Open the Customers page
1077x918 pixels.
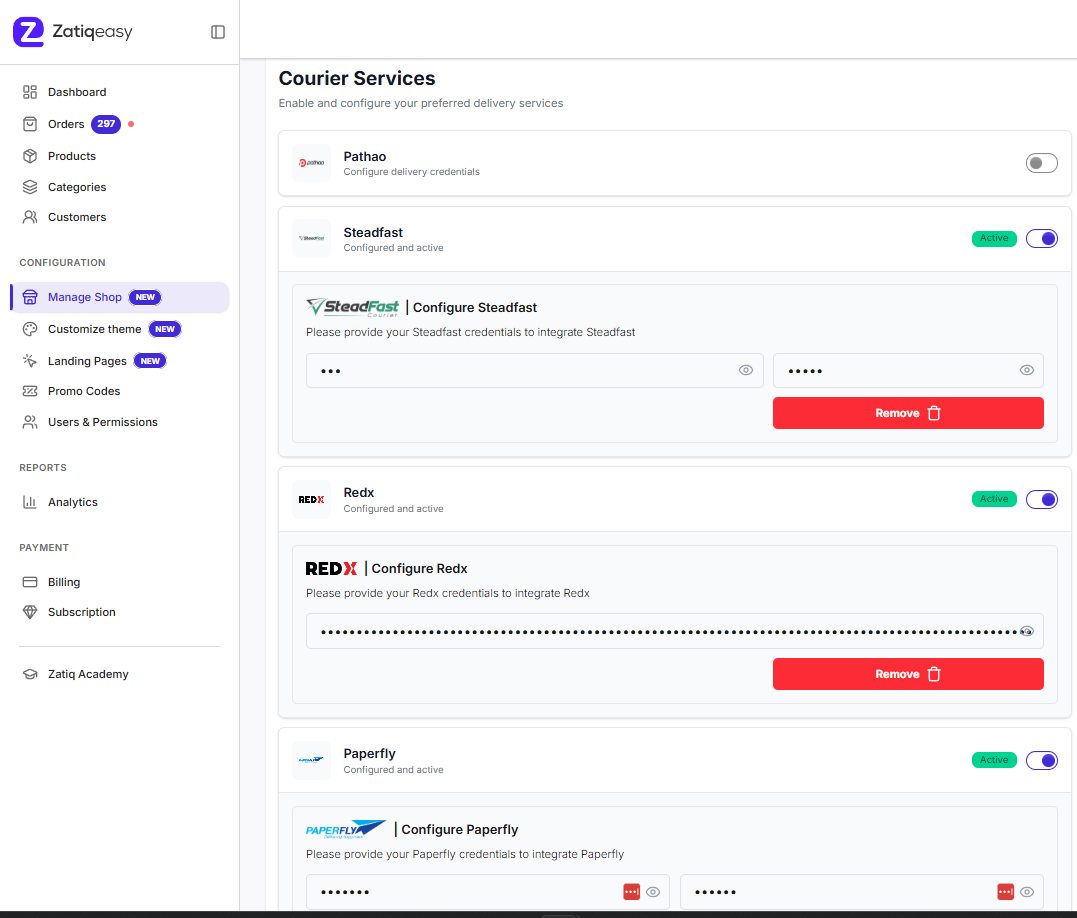(x=78, y=217)
